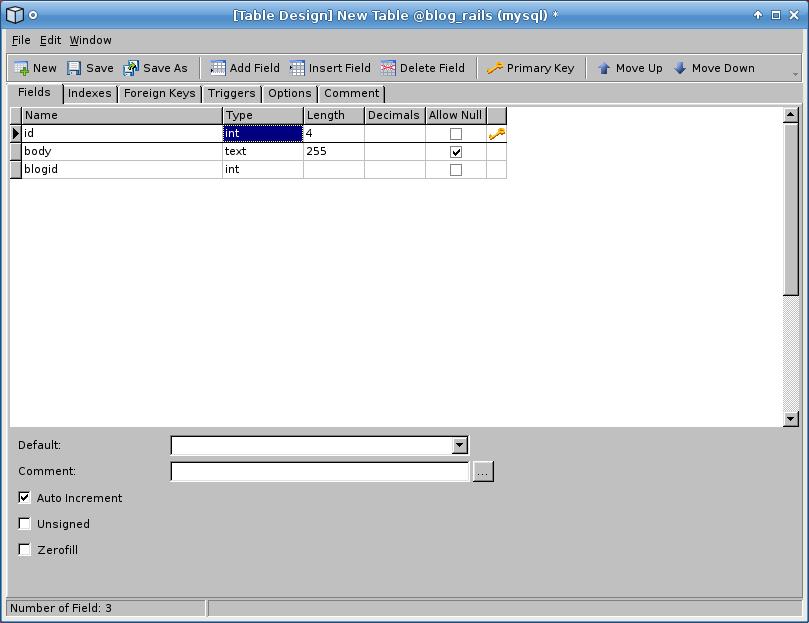Select the 'blogid' name cell

point(122,169)
